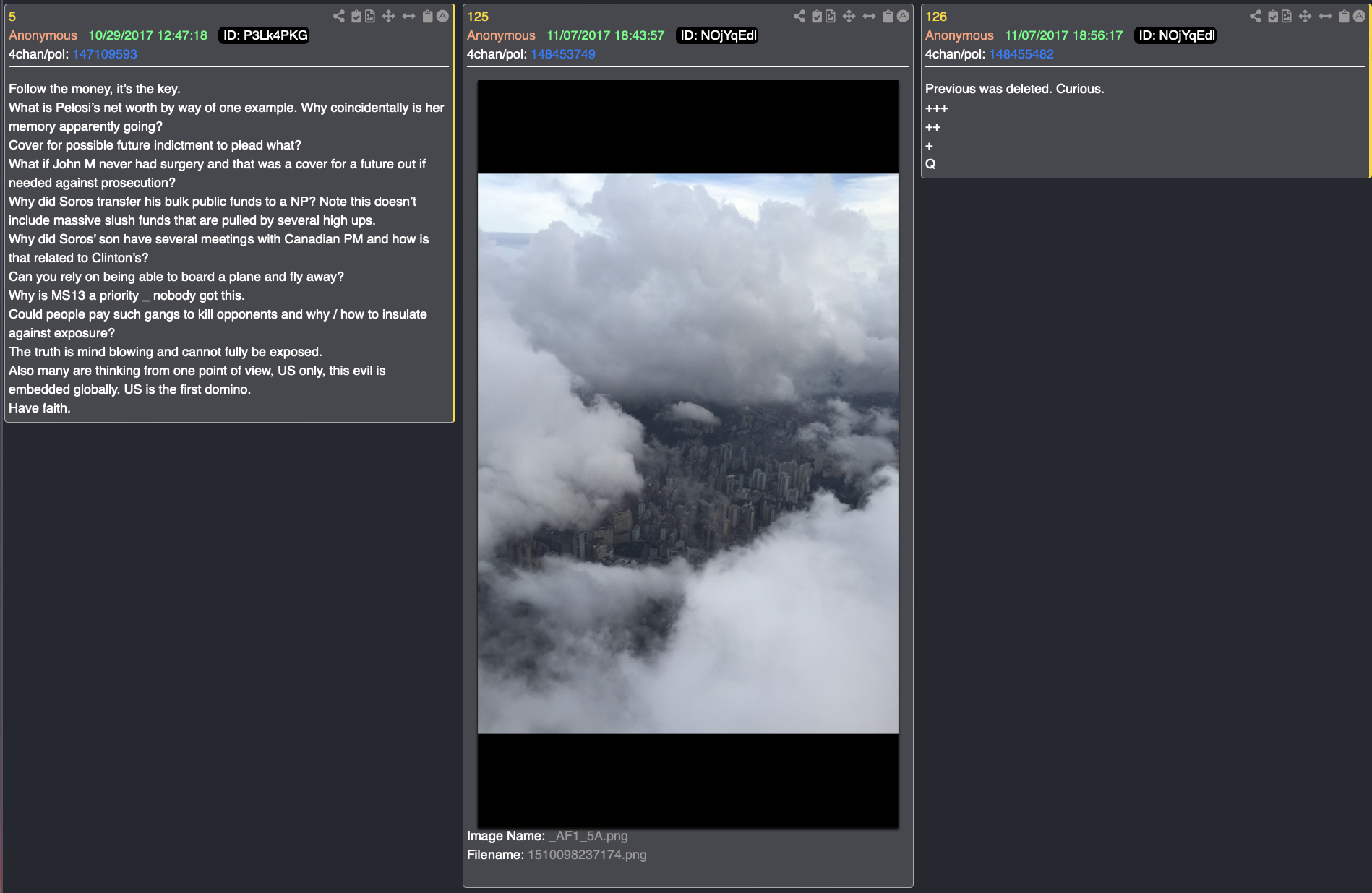Click the timestamp 11/07/2017 18:43:57
The image size is (1372, 893).
tap(605, 35)
